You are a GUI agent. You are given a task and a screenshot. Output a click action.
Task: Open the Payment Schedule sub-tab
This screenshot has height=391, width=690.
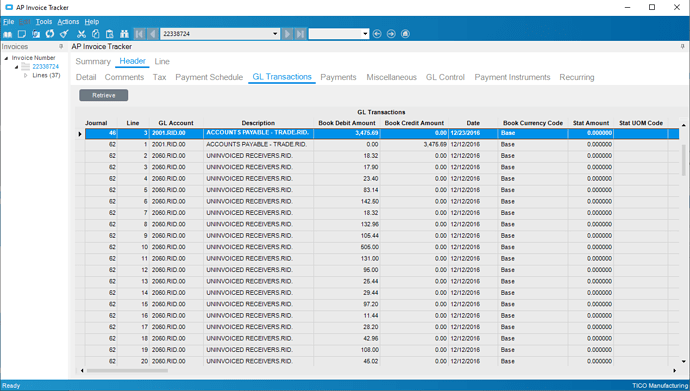pyautogui.click(x=209, y=77)
